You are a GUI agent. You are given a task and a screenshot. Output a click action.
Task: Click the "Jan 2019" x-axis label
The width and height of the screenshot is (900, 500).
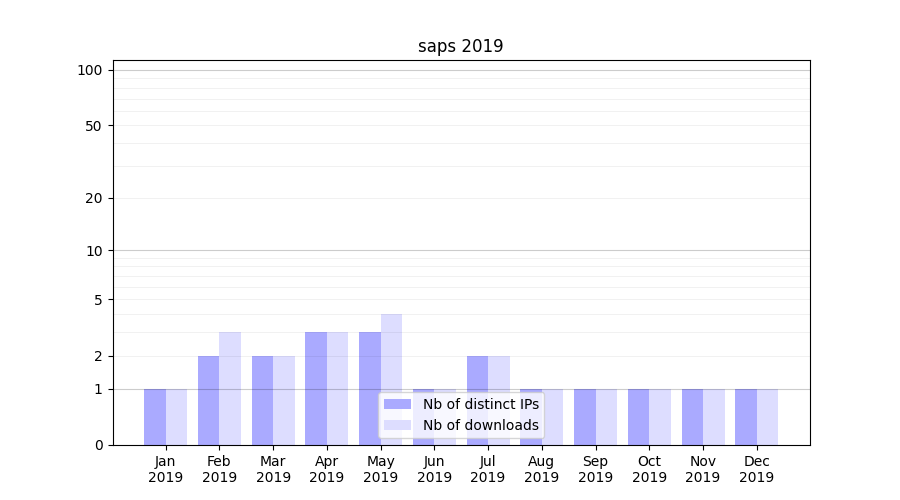click(x=166, y=469)
